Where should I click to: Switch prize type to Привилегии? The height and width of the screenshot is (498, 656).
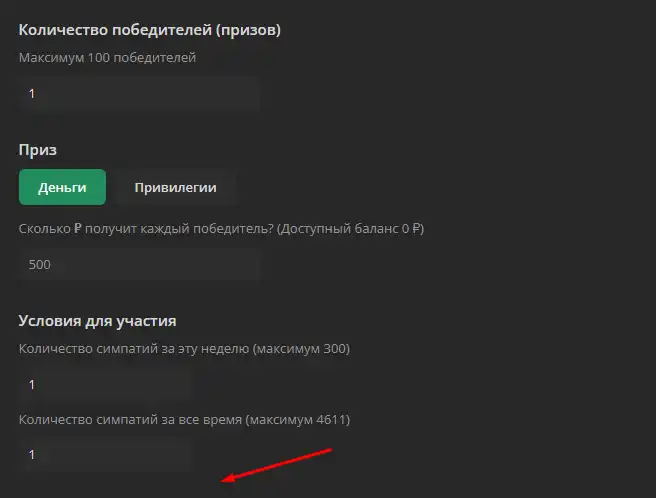click(x=175, y=187)
